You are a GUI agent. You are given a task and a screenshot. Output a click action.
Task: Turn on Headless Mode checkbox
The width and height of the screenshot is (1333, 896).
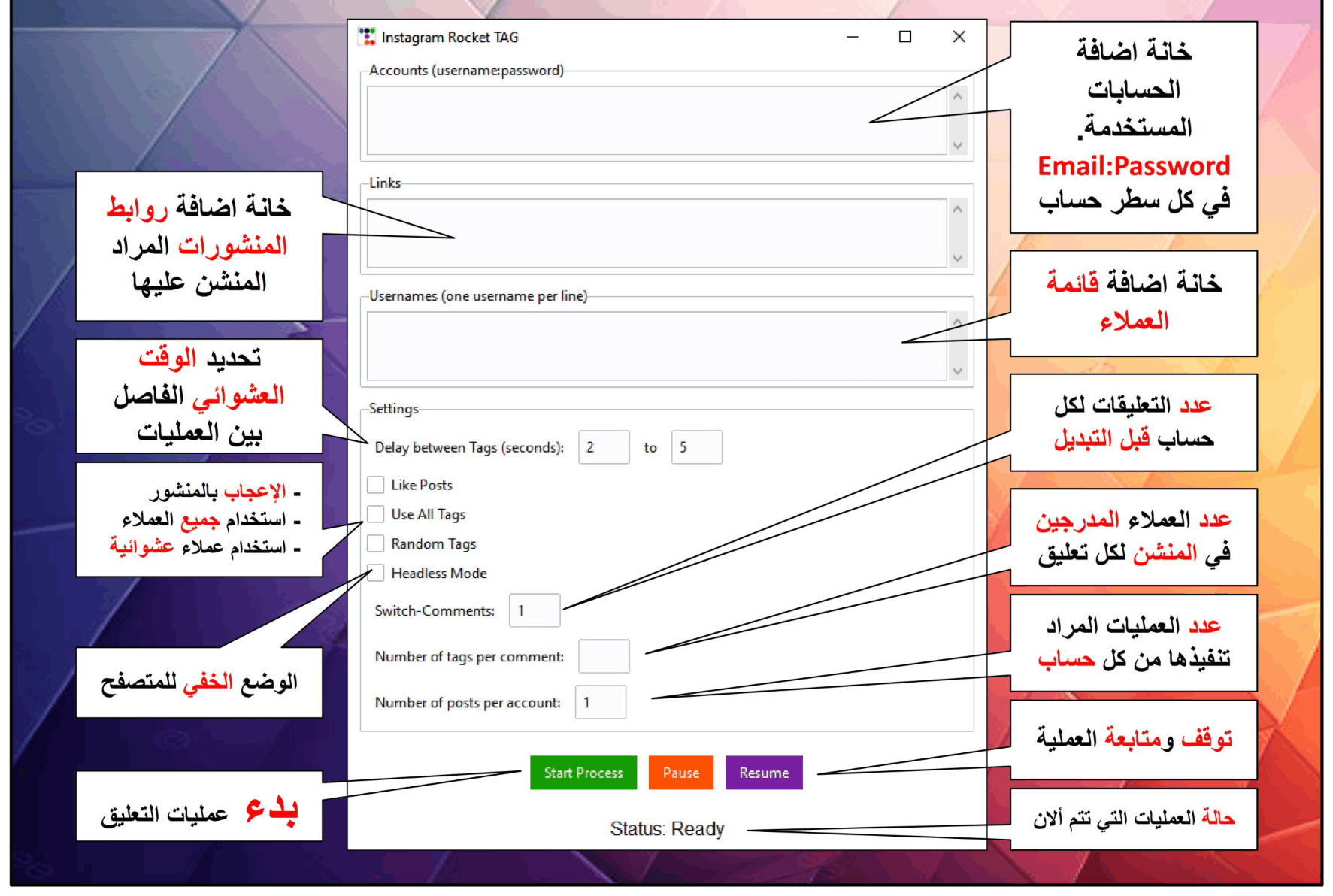376,573
